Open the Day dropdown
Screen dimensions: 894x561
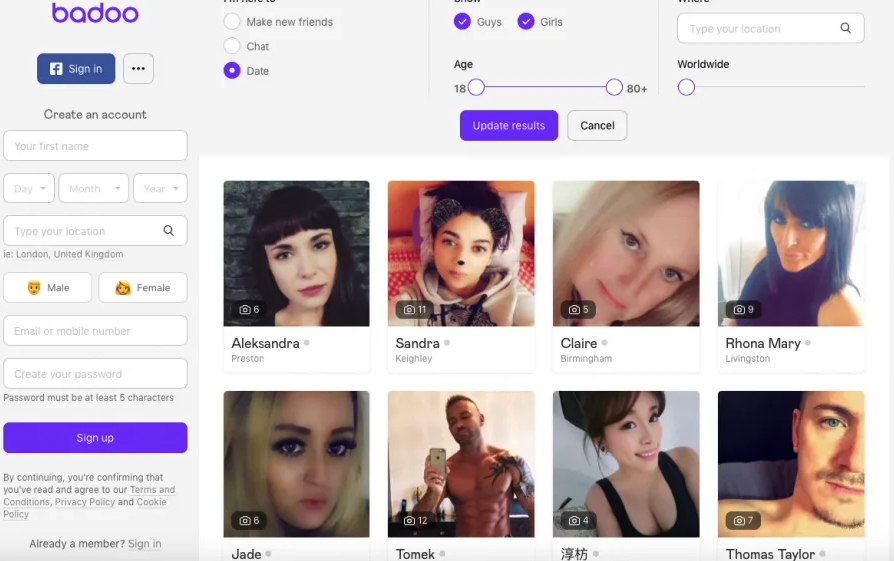click(29, 188)
